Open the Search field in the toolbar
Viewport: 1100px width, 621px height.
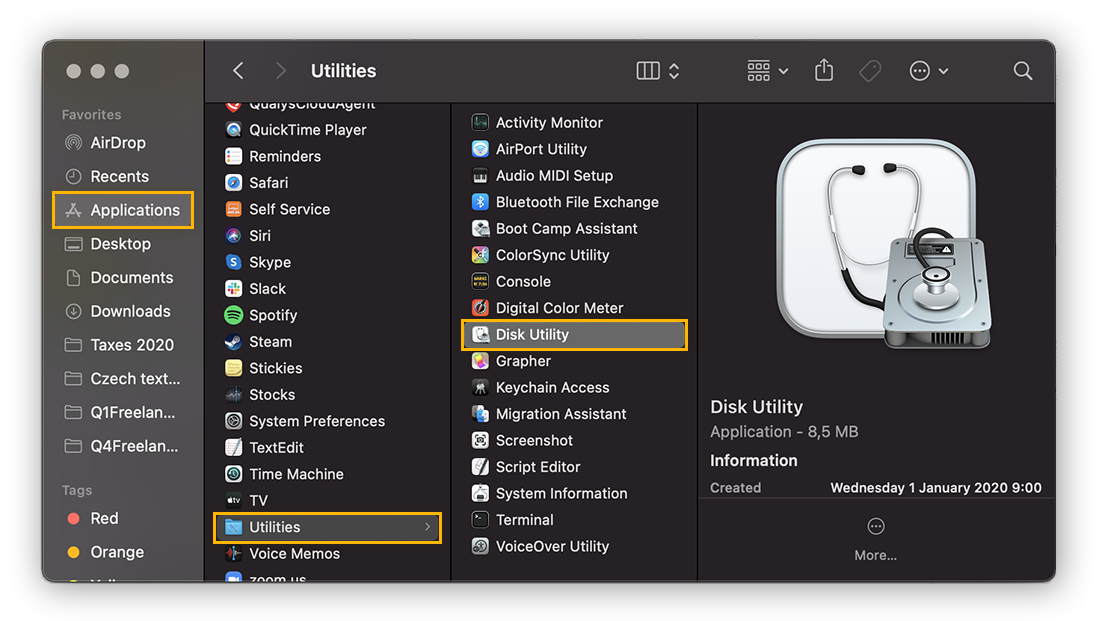click(1022, 70)
